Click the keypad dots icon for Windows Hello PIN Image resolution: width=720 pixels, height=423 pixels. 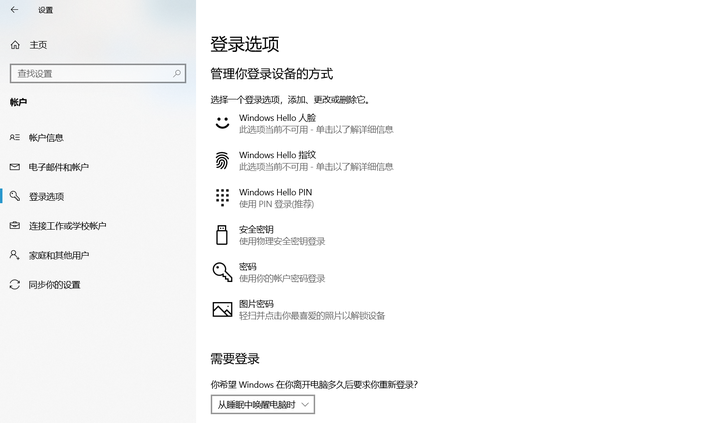[222, 197]
